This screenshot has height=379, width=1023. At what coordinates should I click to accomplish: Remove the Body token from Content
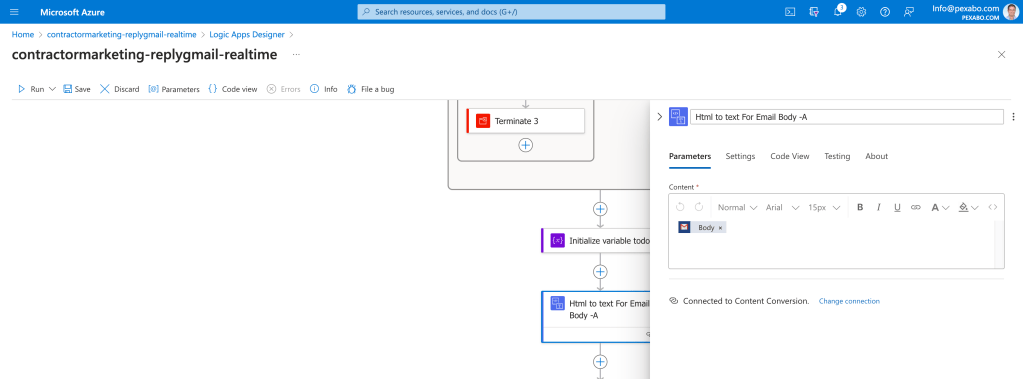click(x=720, y=228)
